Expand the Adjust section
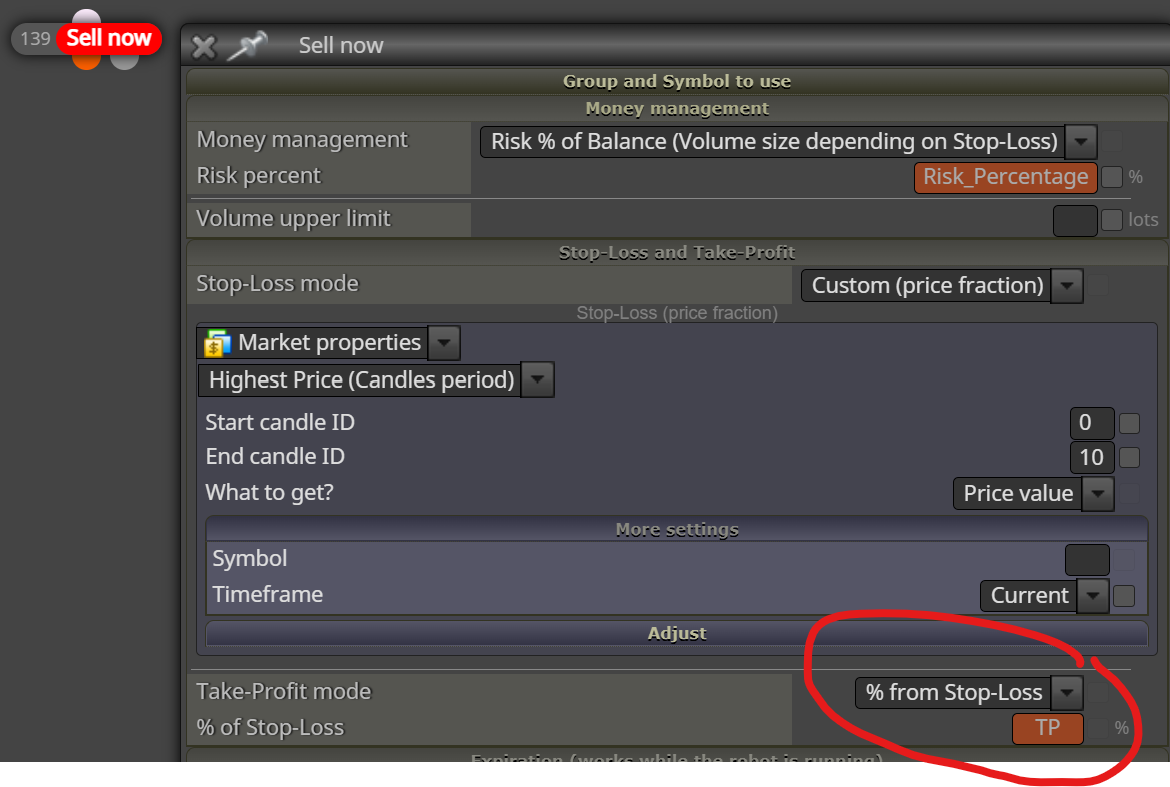Image resolution: width=1170 pixels, height=787 pixels. coord(676,633)
